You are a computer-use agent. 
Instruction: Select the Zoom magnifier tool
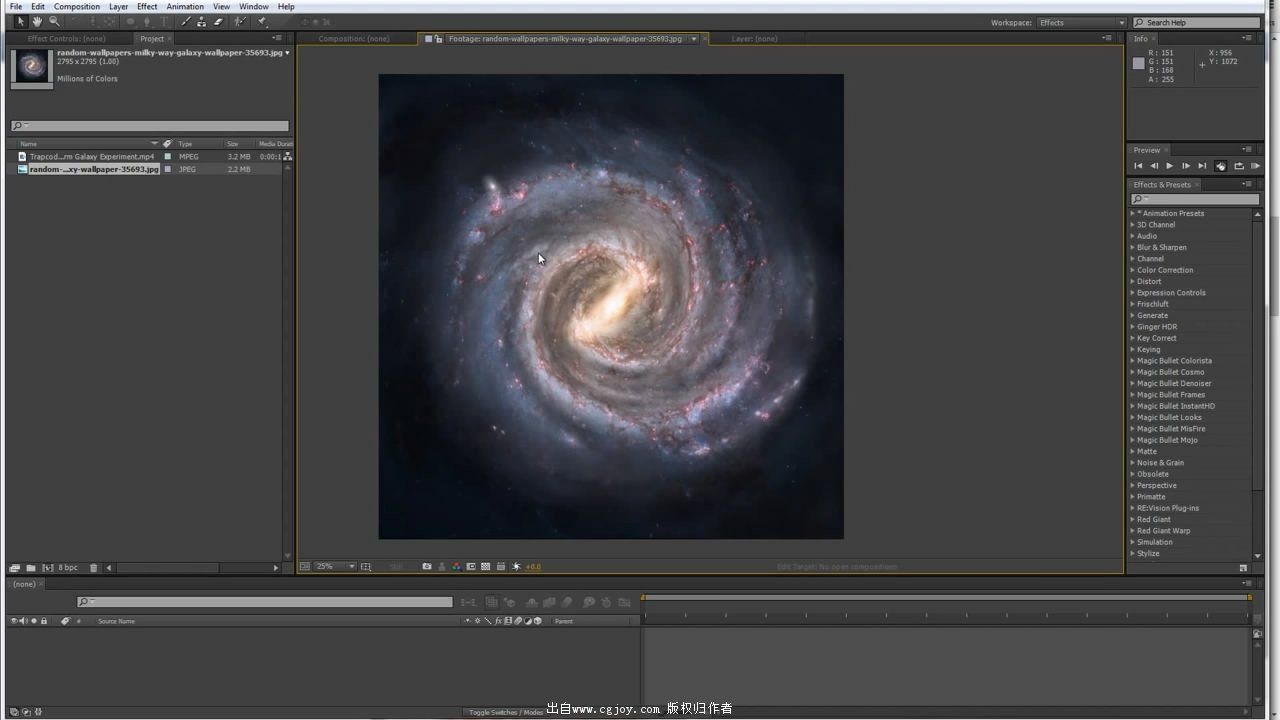pos(54,21)
